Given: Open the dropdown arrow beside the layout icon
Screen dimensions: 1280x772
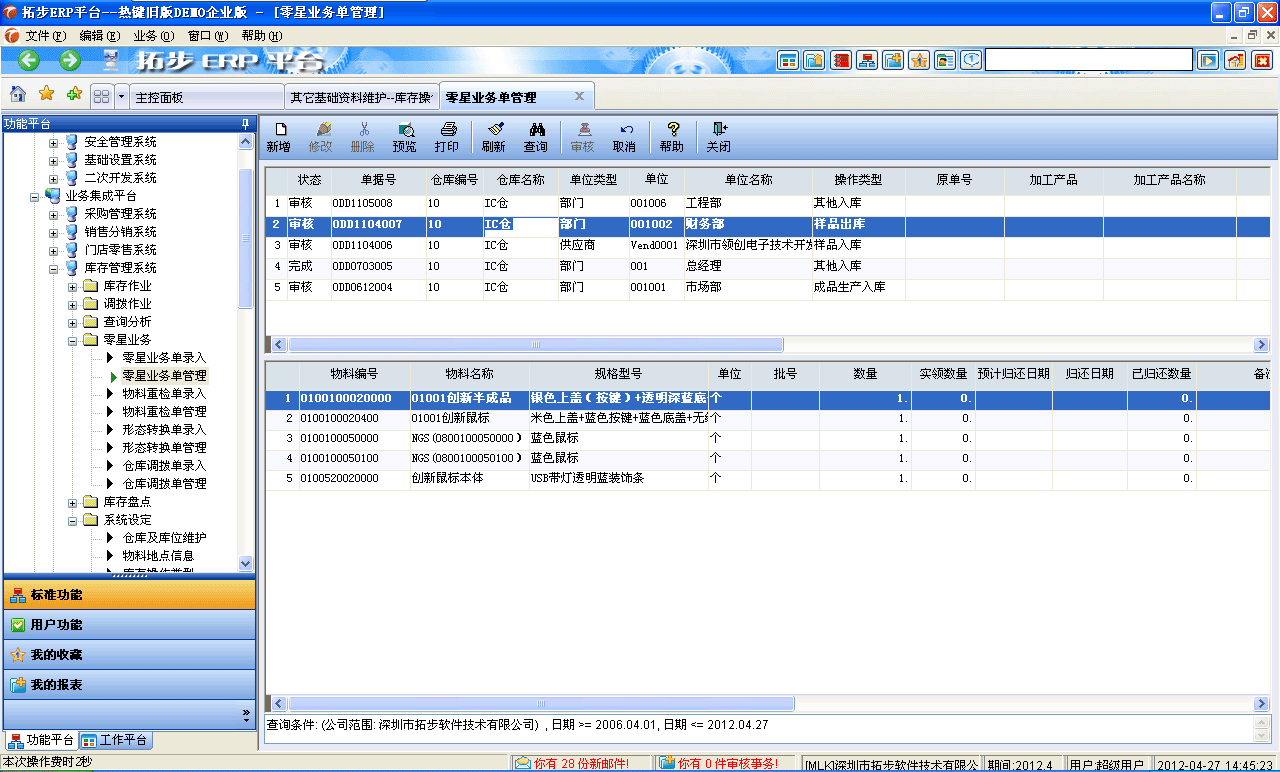Looking at the screenshot, I should point(120,96).
